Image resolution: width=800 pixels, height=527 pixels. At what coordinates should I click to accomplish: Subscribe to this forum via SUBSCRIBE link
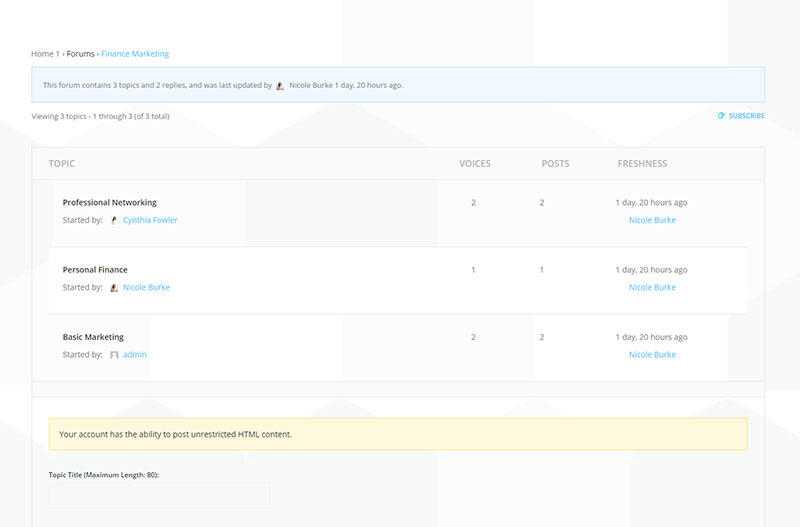[746, 116]
